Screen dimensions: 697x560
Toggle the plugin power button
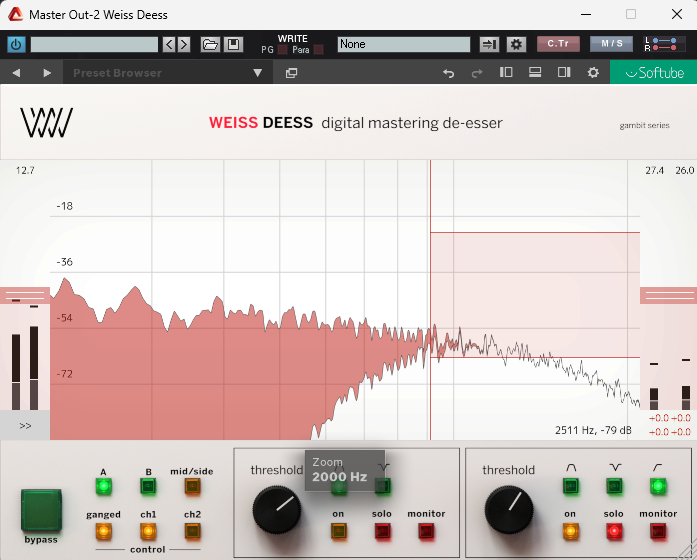[16, 44]
